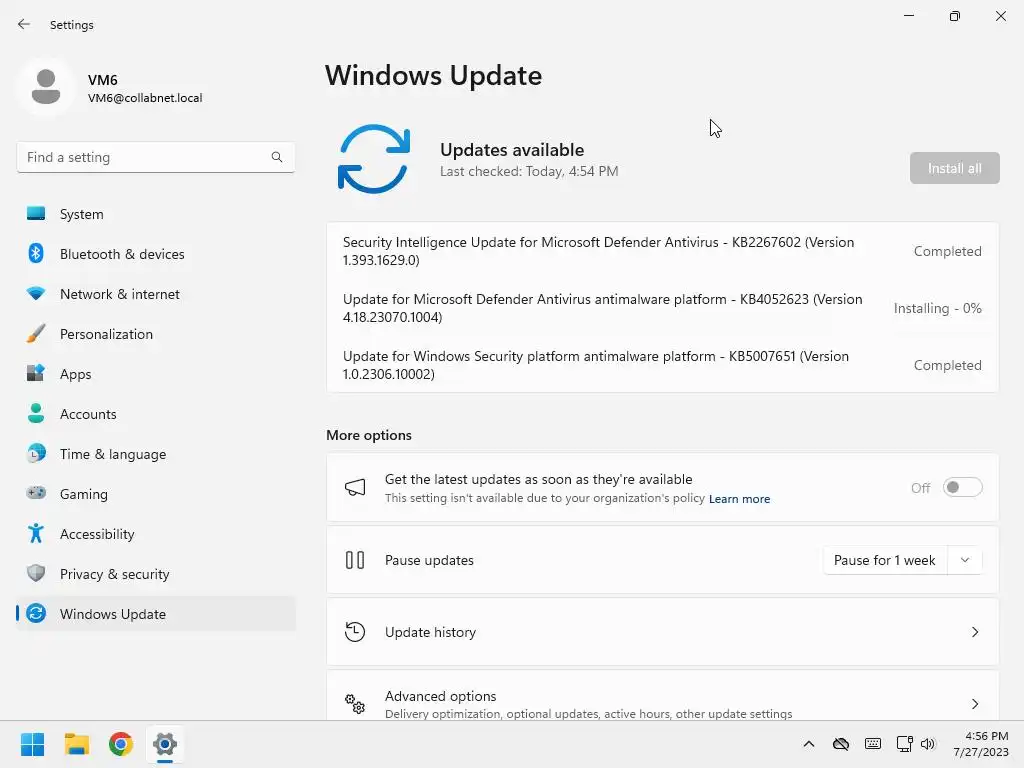The width and height of the screenshot is (1024, 768).
Task: Click Completed status beside KB5007651
Action: [x=947, y=365]
